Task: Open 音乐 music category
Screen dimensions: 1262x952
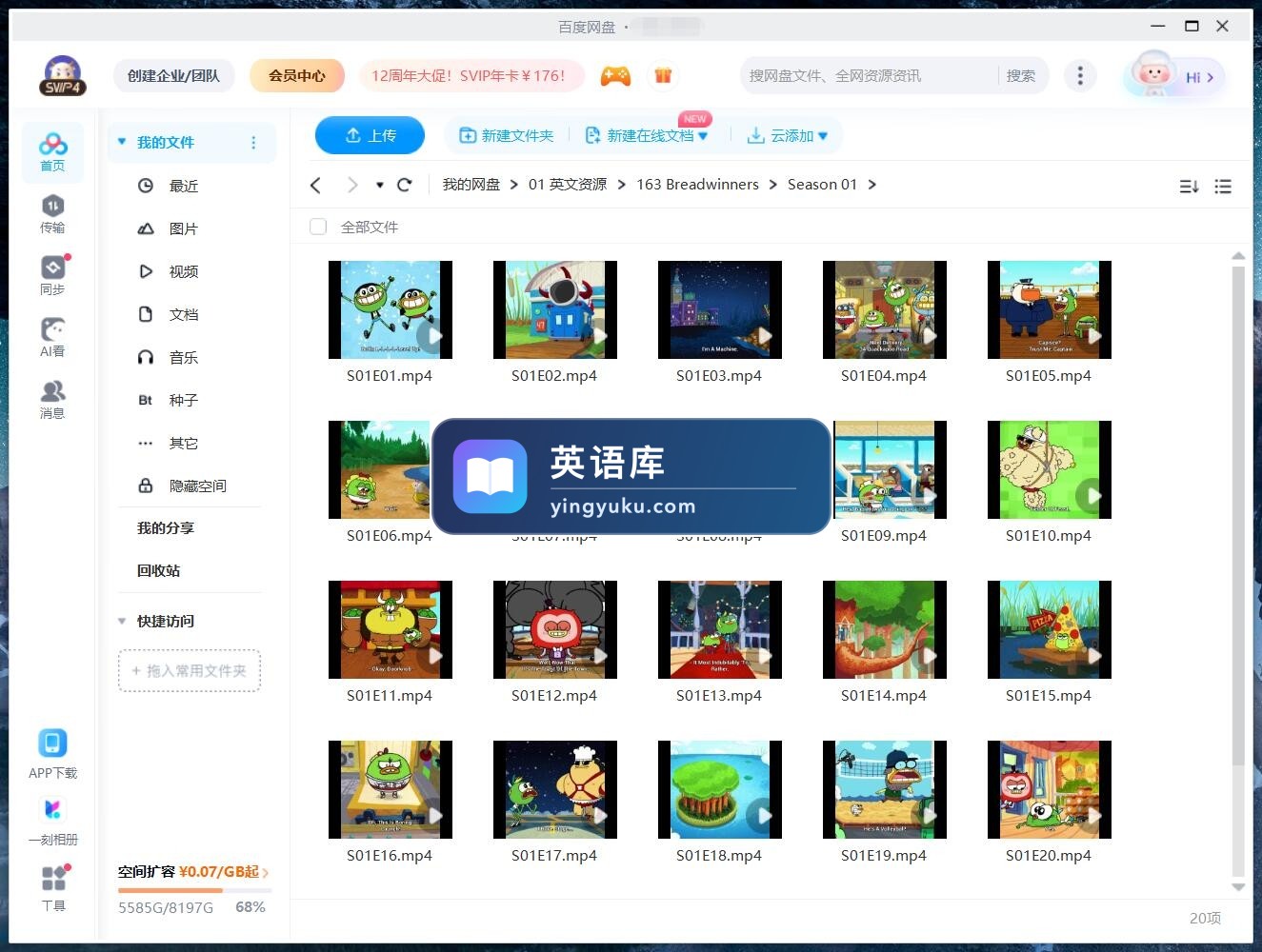Action: click(183, 357)
